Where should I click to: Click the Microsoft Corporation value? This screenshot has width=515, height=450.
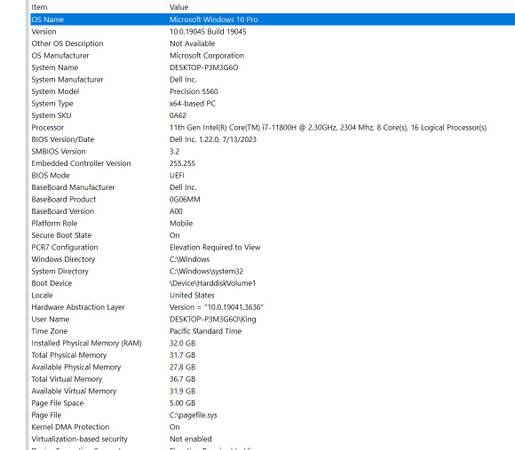pyautogui.click(x=207, y=56)
